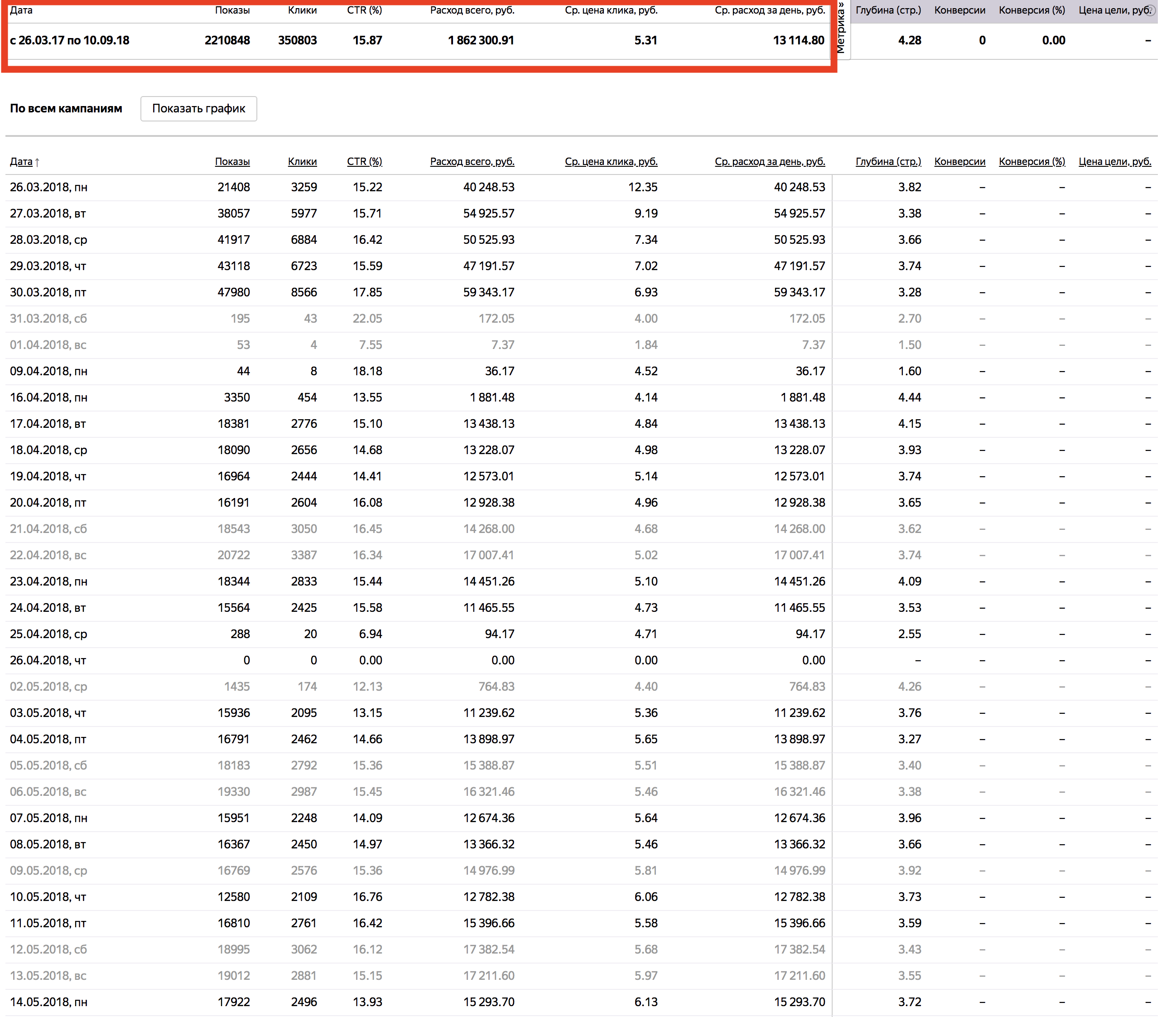Sort by Глубина (стр.) column header
This screenshot has width=1176, height=1017.
pos(888,162)
